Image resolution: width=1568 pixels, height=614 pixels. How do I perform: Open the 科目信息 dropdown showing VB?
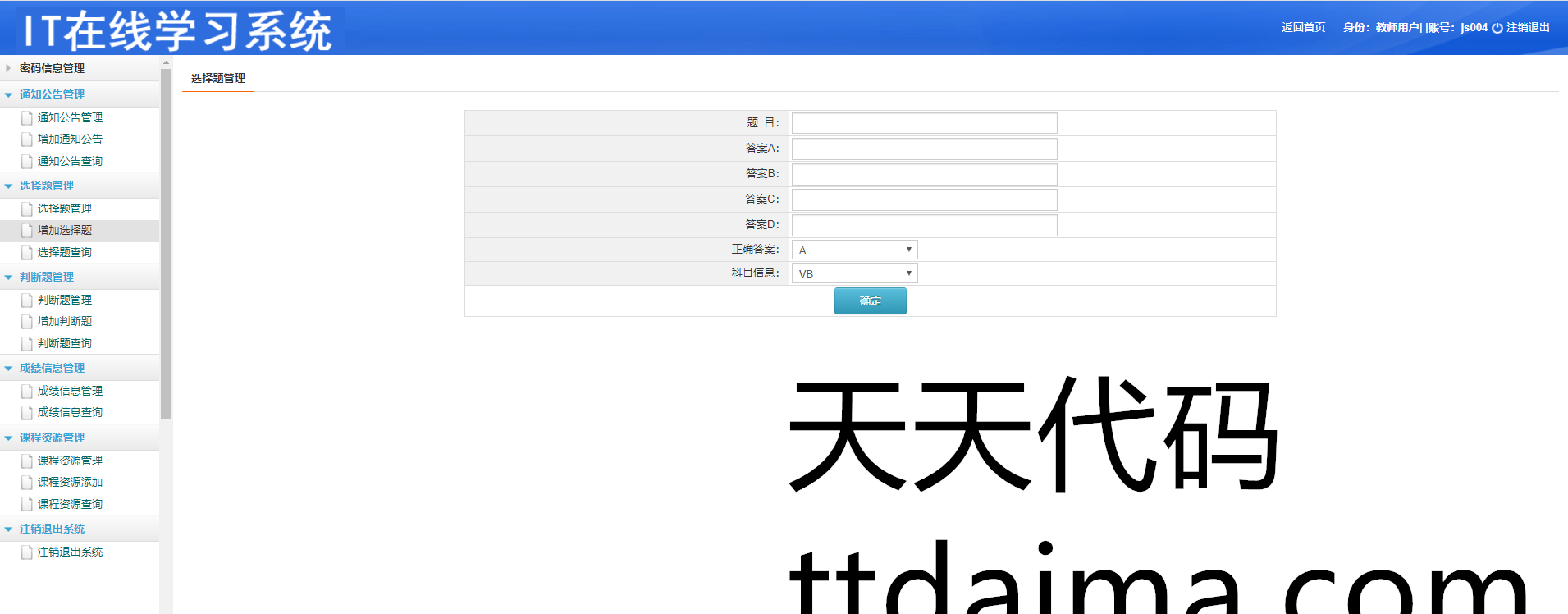(854, 273)
